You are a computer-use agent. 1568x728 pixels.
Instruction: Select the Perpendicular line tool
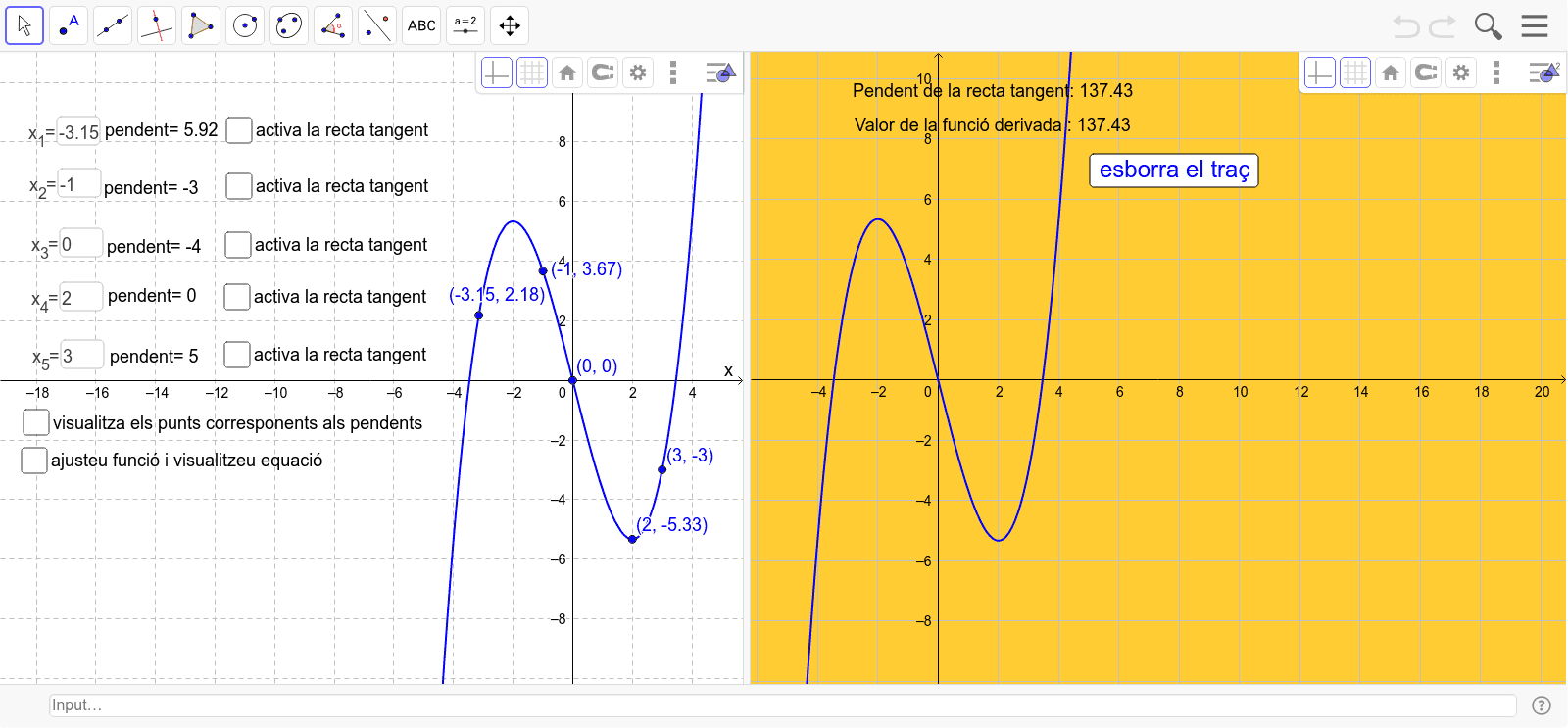[157, 25]
